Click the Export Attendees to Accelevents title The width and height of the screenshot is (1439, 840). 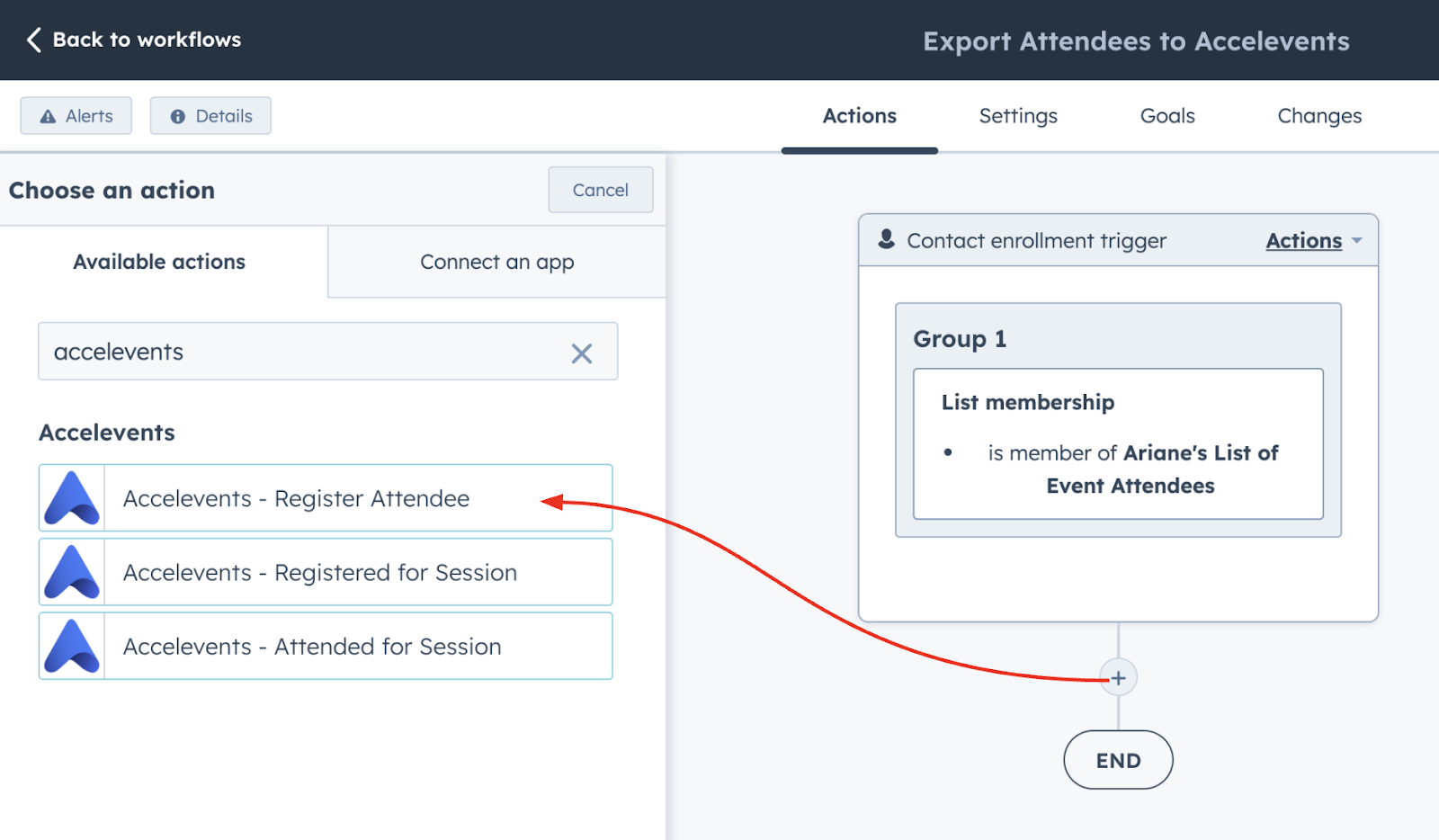click(1136, 41)
